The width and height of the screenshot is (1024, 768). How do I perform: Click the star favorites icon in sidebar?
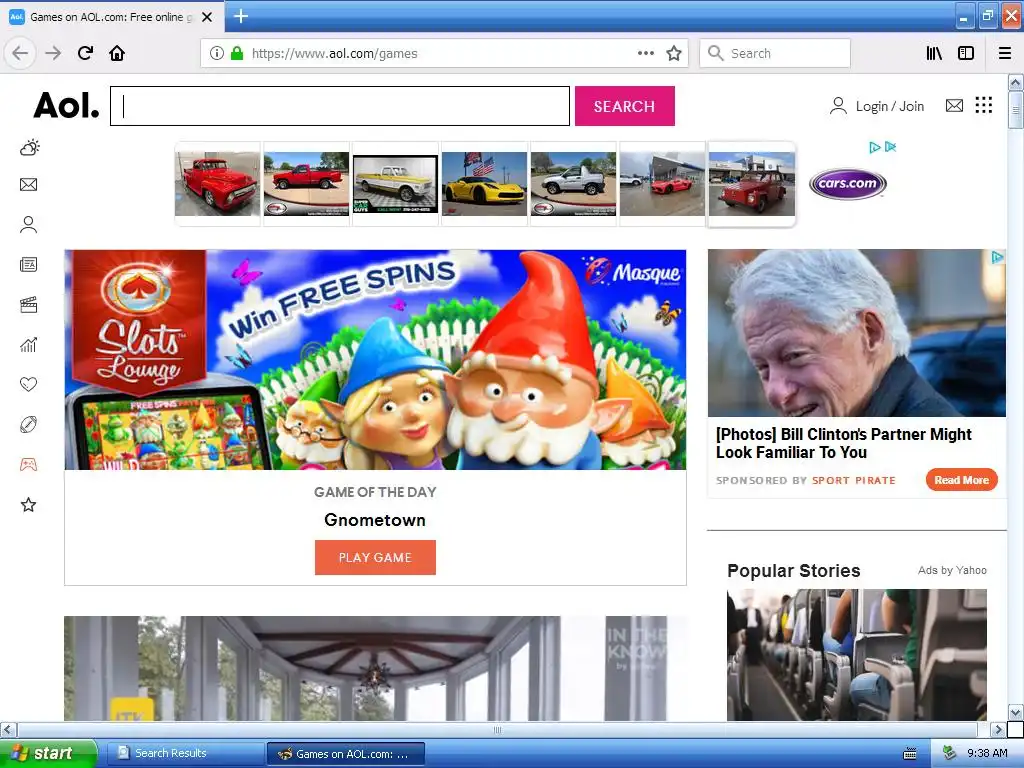click(29, 505)
